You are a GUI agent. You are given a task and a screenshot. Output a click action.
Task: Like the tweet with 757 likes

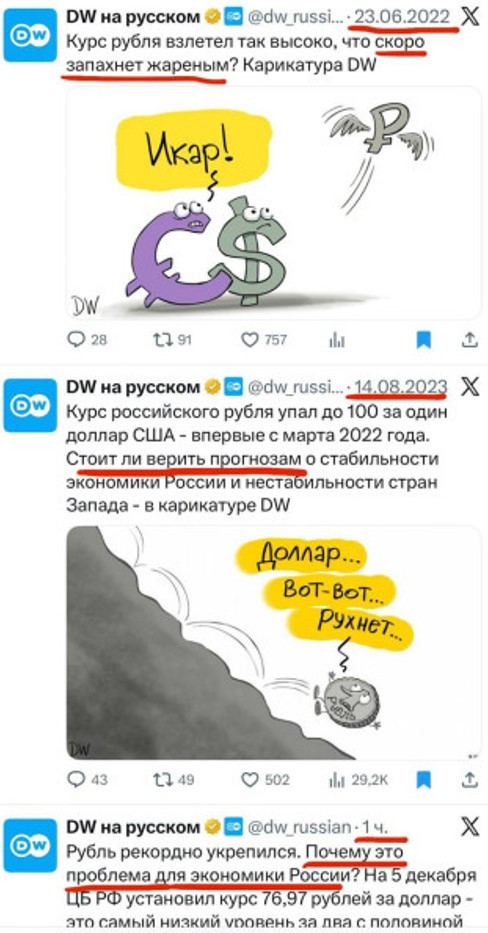point(264,340)
